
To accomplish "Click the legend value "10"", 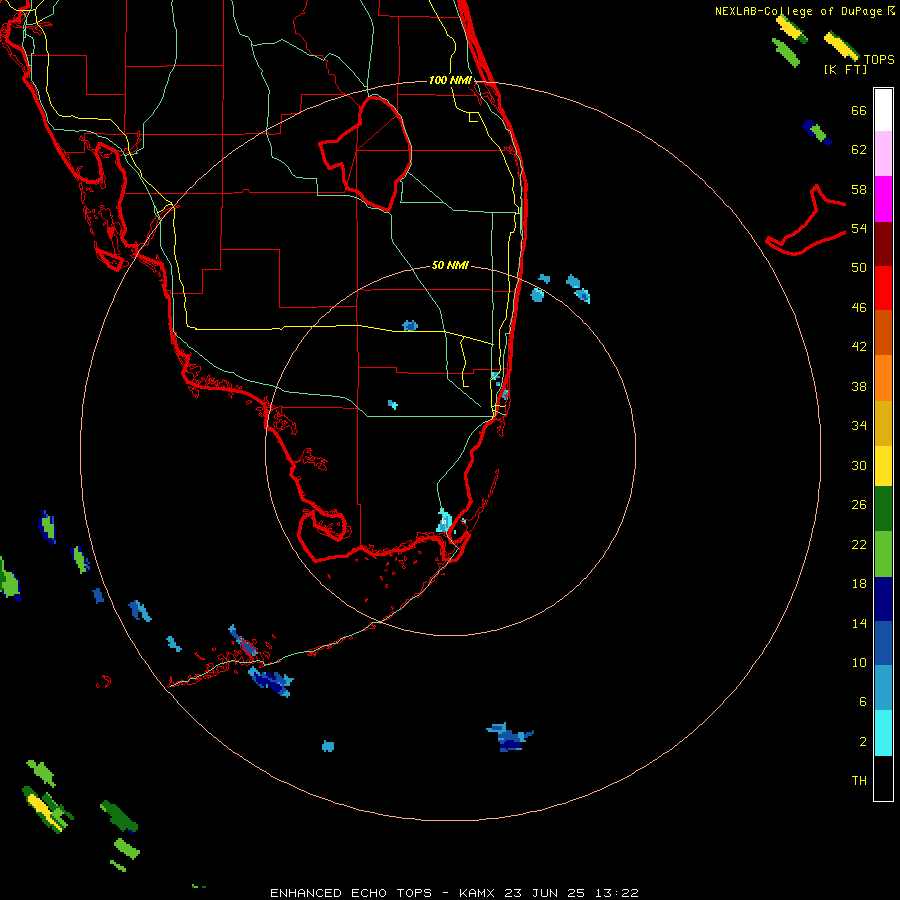I will point(859,662).
